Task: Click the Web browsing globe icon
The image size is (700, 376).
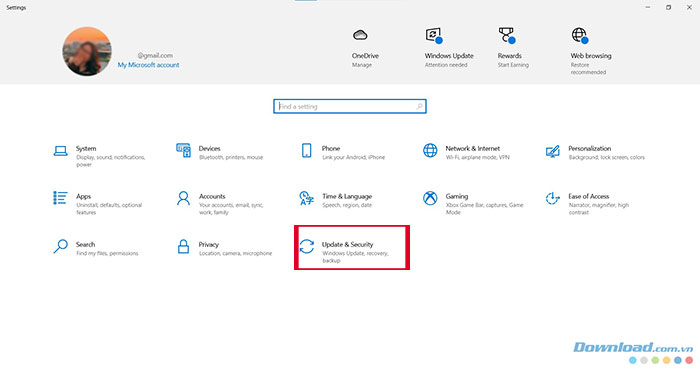Action: pos(580,35)
